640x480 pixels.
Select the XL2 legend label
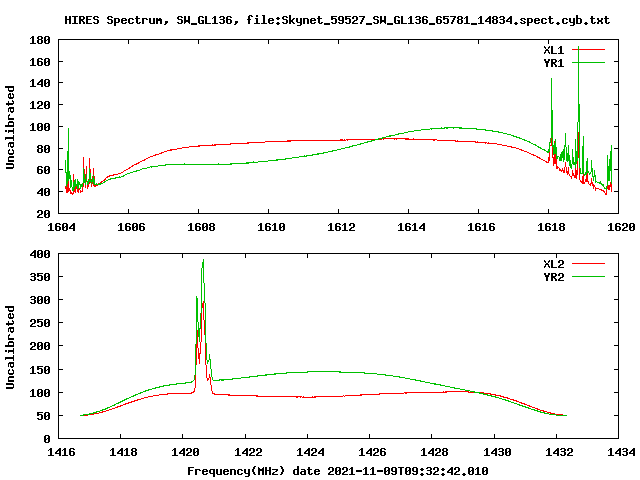(x=553, y=264)
